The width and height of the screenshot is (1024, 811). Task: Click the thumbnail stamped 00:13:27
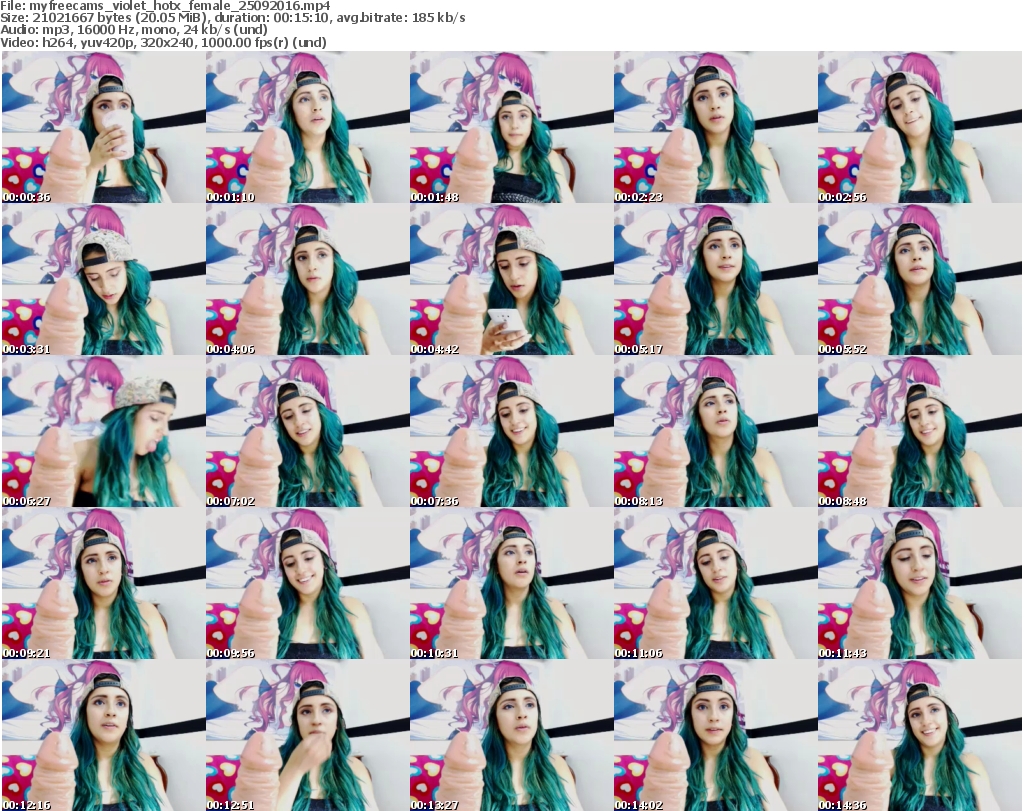click(x=511, y=736)
